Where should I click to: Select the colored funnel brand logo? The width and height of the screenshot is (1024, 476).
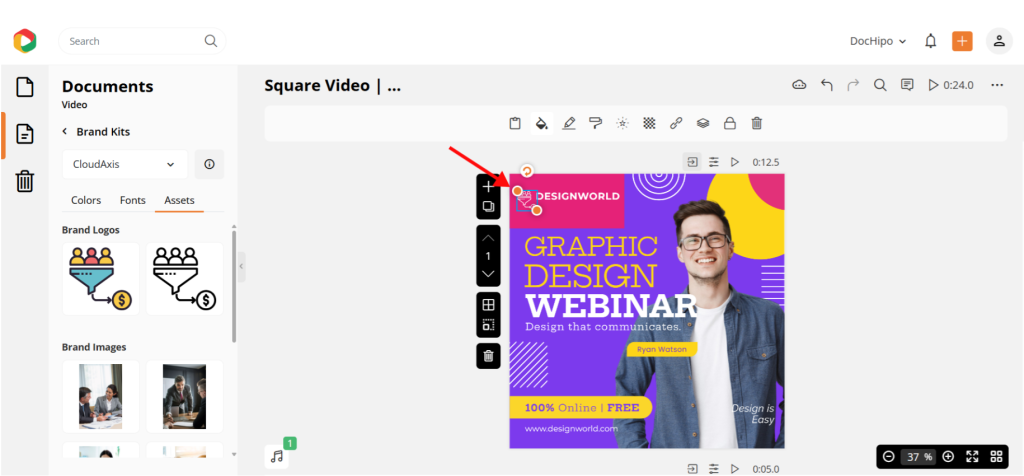click(101, 279)
